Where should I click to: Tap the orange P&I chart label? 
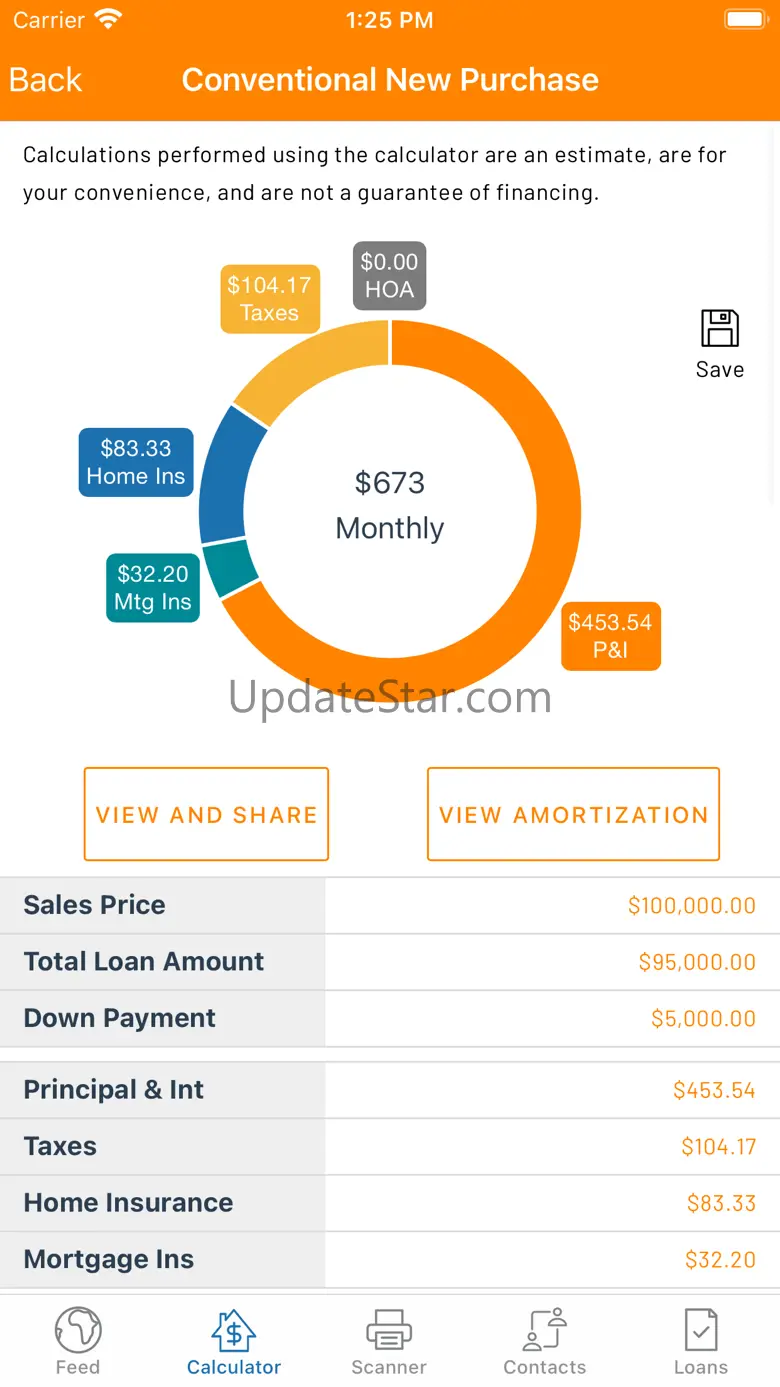(610, 636)
